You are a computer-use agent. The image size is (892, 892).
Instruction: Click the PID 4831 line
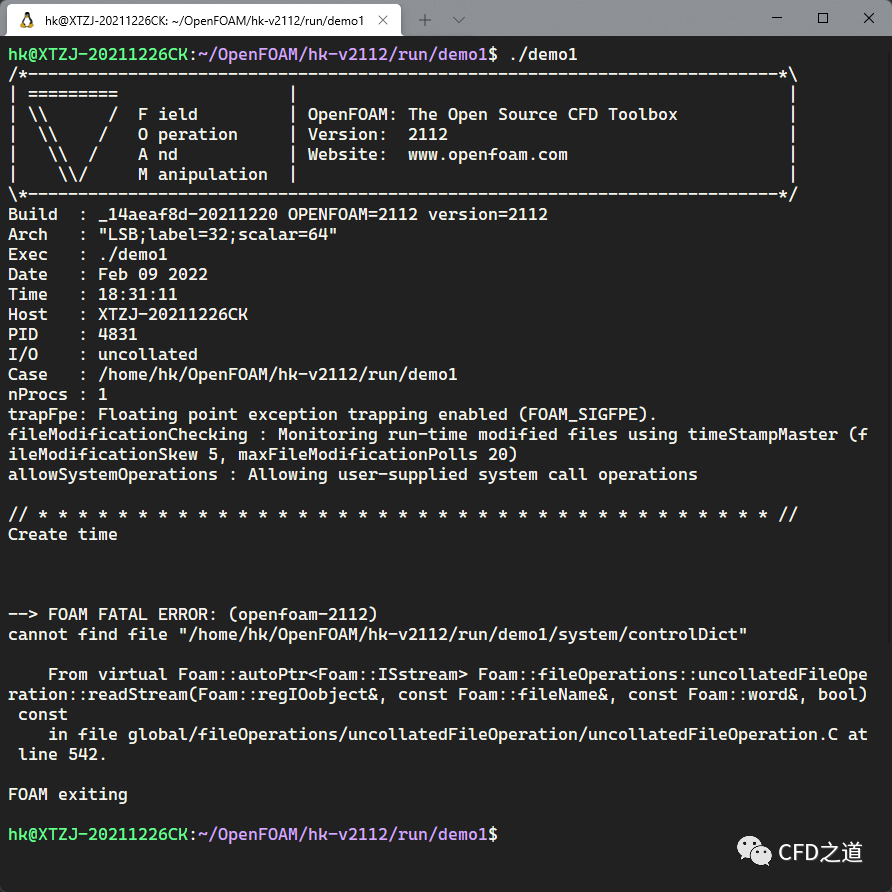[x=73, y=334]
